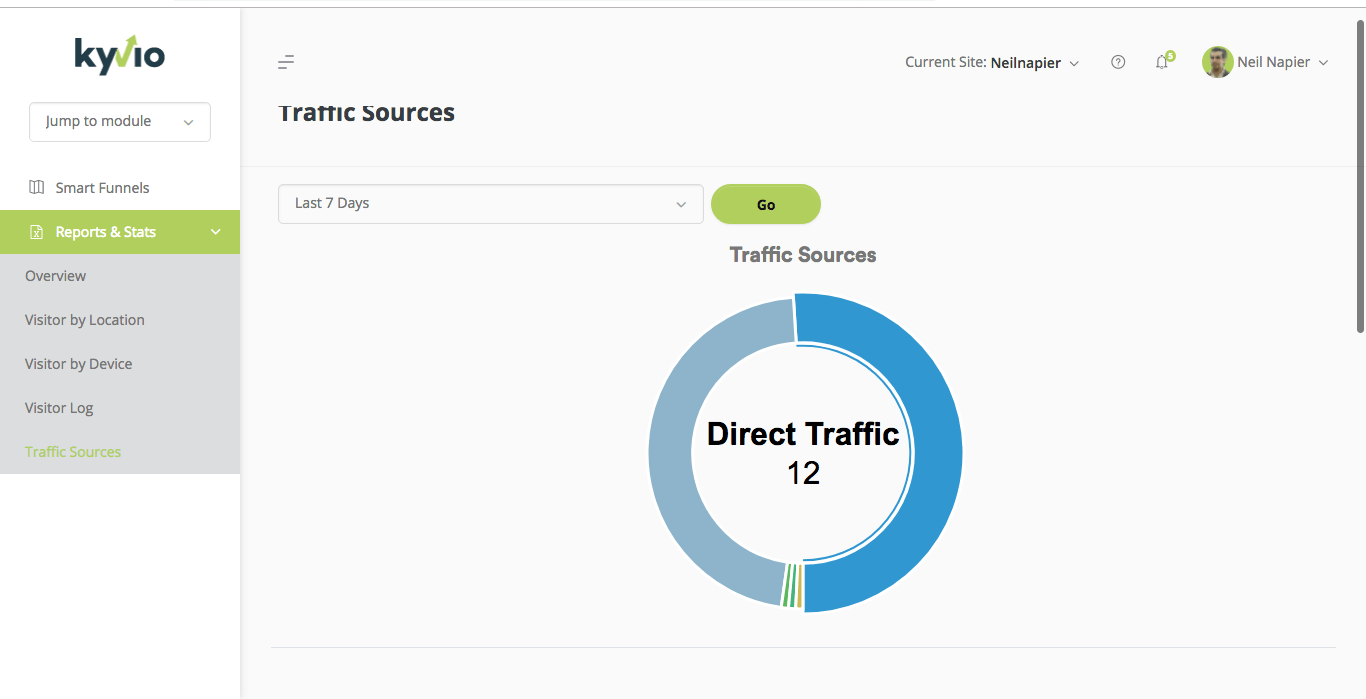The width and height of the screenshot is (1366, 699).
Task: Open the notifications bell icon
Action: 1161,63
